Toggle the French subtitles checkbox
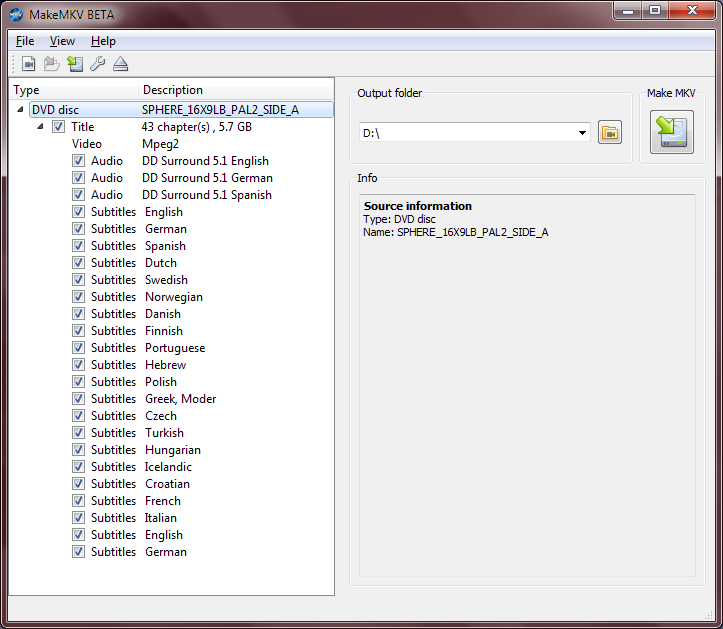The height and width of the screenshot is (629, 723). [78, 500]
